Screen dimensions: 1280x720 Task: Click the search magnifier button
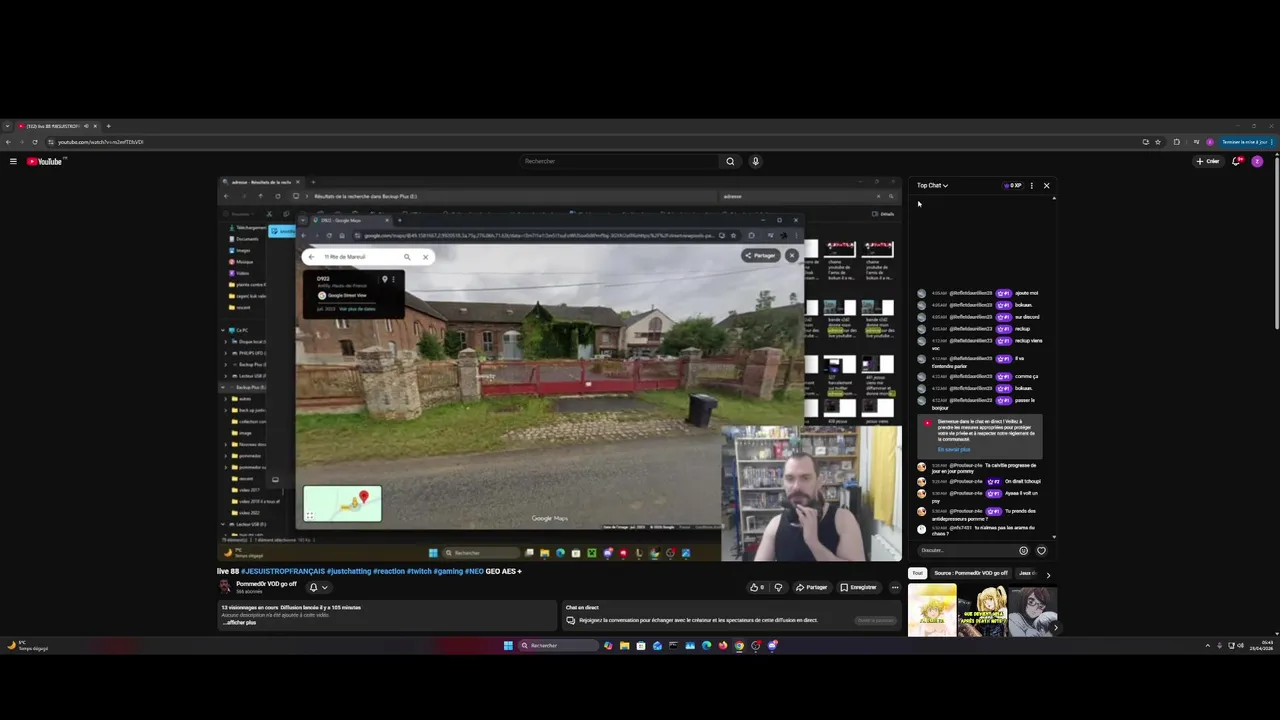point(730,161)
